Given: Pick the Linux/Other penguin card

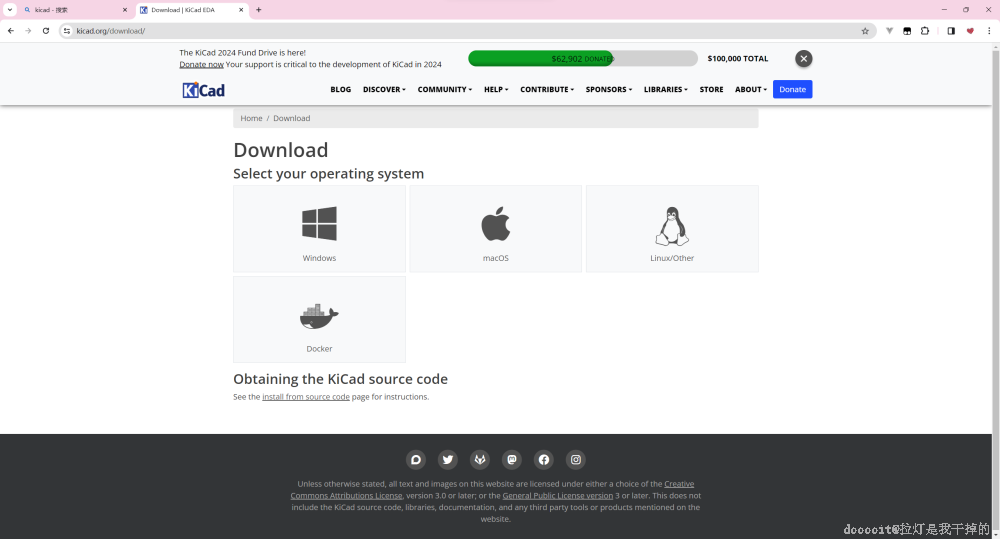Looking at the screenshot, I should pos(672,229).
